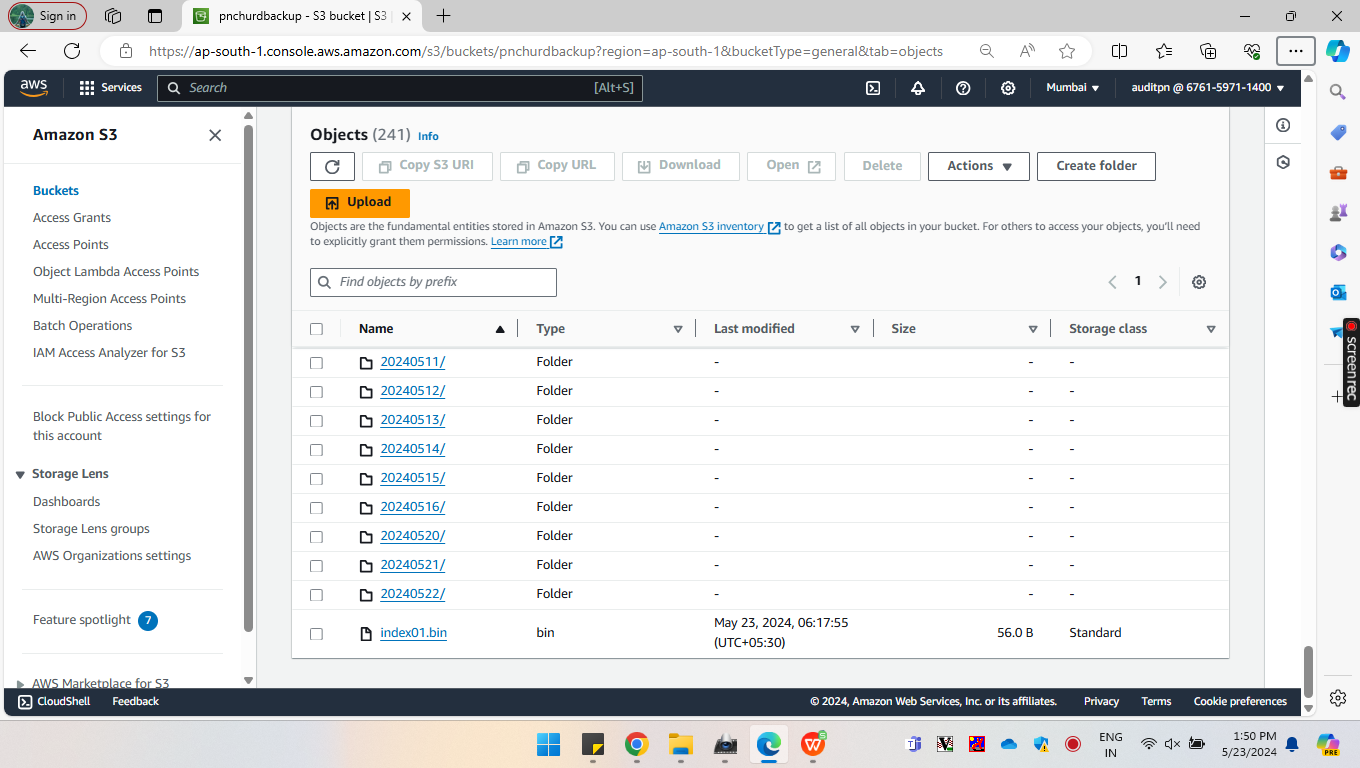Viewport: 1360px width, 768px height.
Task: Open the info panel icon on right
Action: [x=1283, y=125]
